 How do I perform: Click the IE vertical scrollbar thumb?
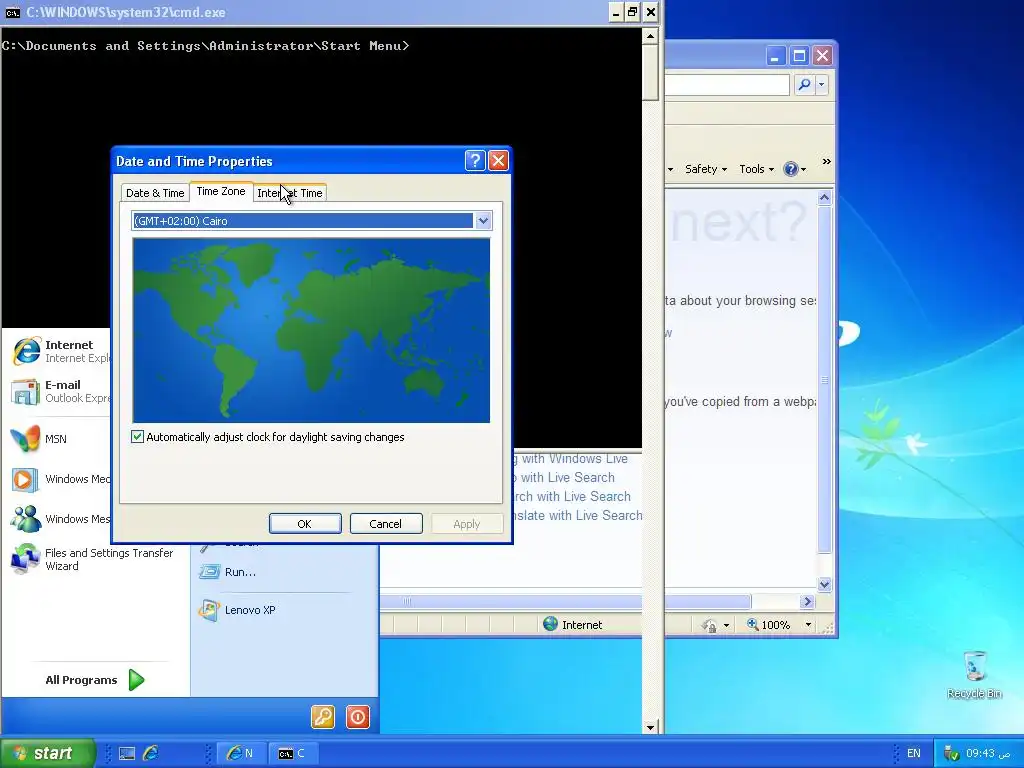[x=825, y=379]
